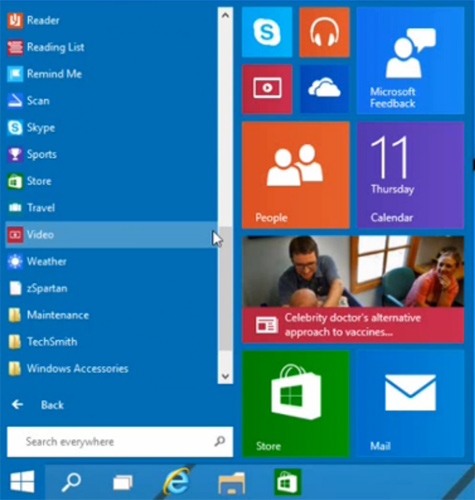Screen dimensions: 475x500
Task: Open the Mail tile
Action: tap(410, 404)
